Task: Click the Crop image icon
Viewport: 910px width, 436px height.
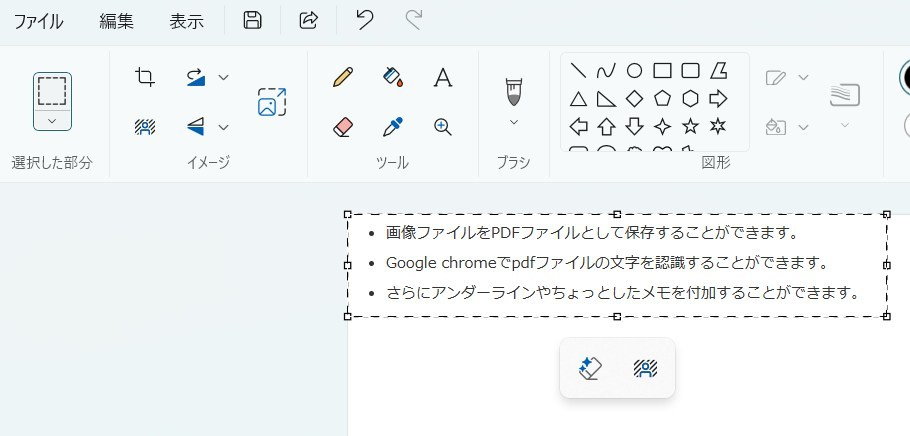Action: click(x=145, y=77)
